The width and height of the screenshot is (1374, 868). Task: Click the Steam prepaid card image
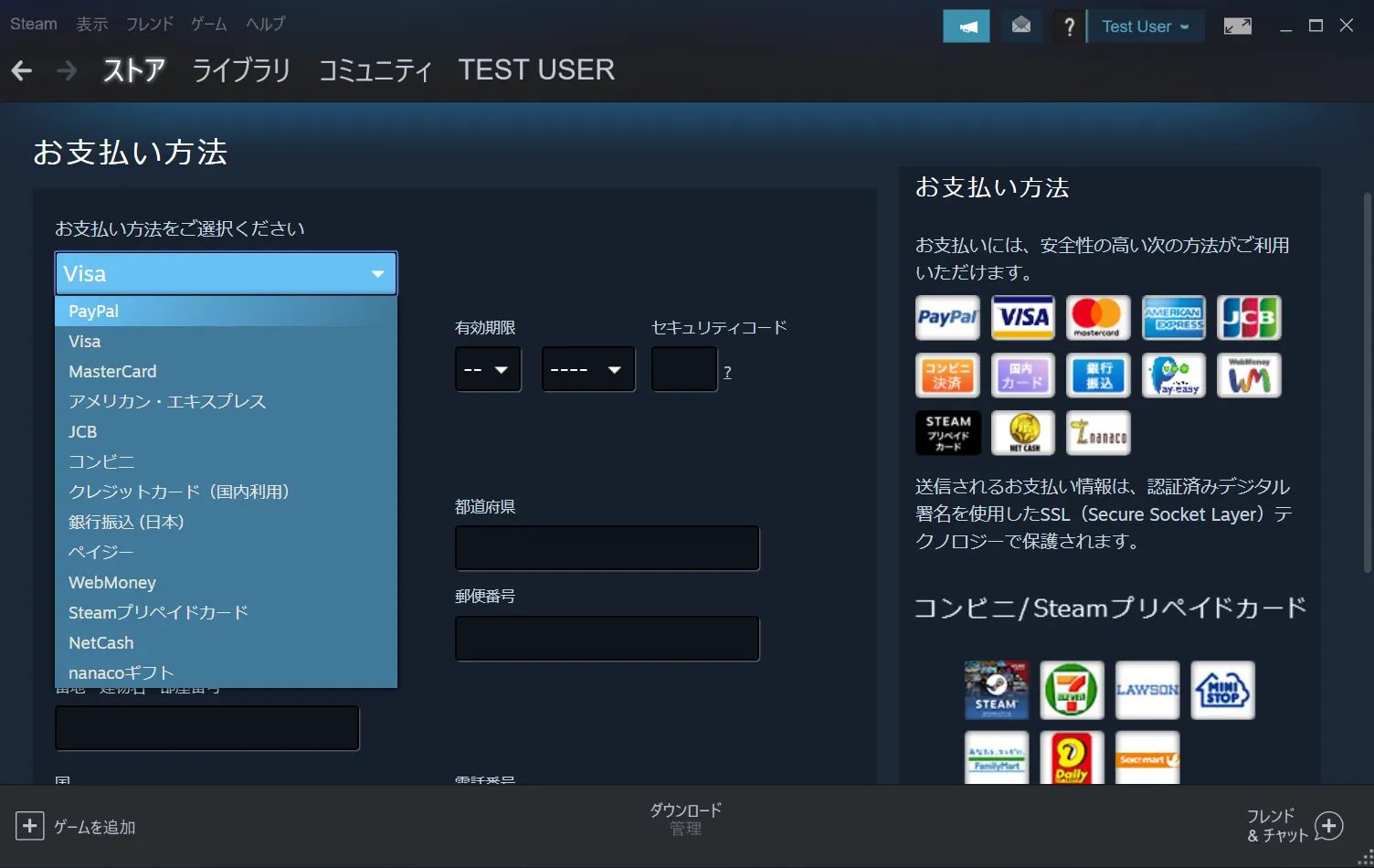point(997,690)
